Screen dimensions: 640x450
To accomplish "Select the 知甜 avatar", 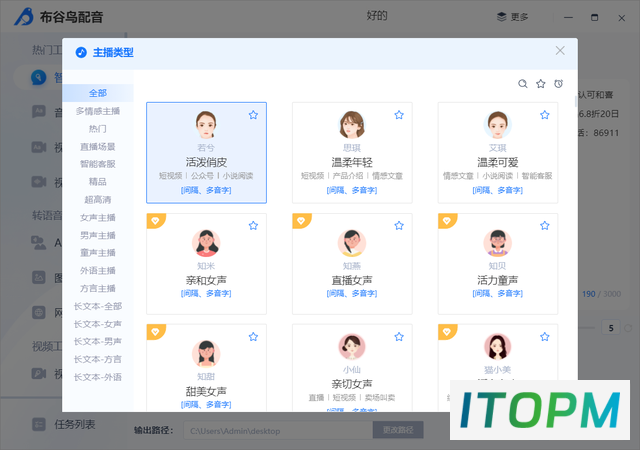I will pyautogui.click(x=206, y=354).
